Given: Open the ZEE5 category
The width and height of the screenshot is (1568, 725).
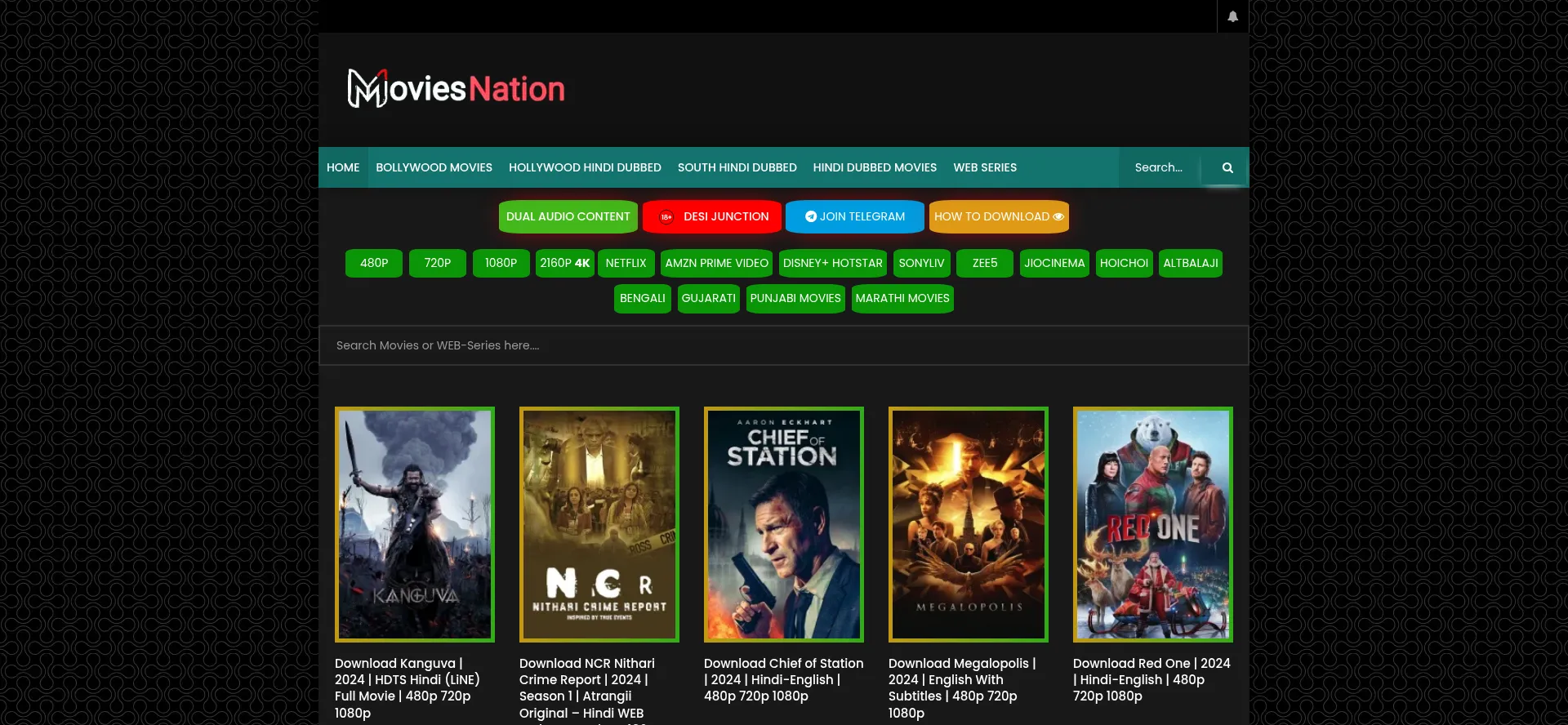Looking at the screenshot, I should coord(985,263).
